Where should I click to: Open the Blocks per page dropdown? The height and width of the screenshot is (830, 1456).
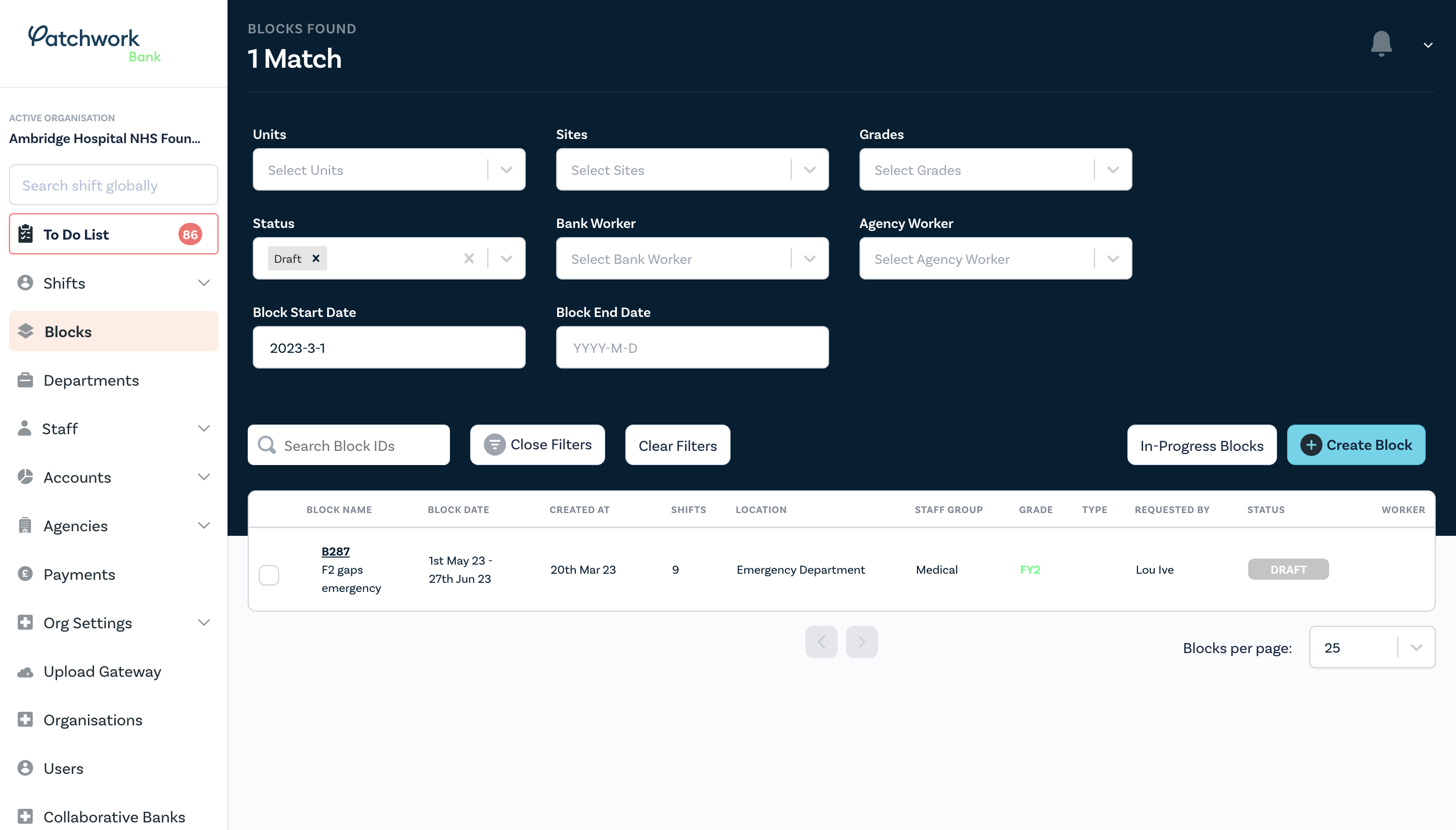(x=1416, y=647)
